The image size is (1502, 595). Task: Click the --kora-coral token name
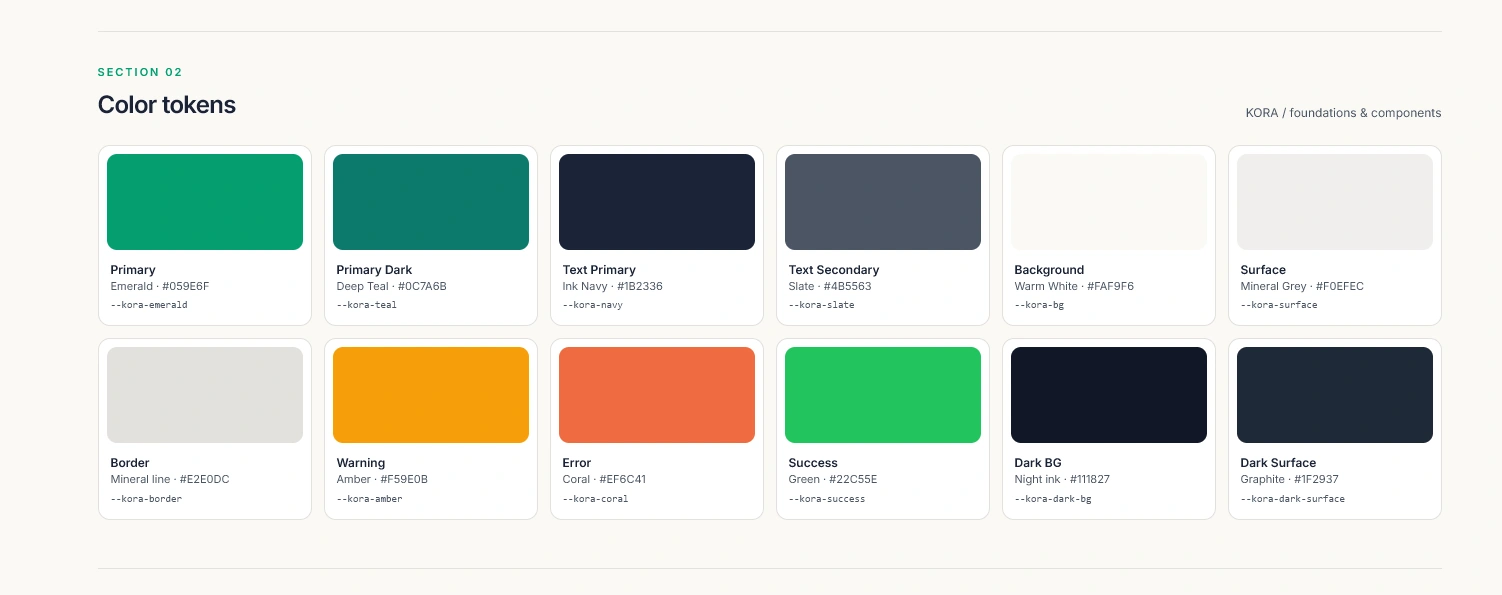(x=596, y=498)
